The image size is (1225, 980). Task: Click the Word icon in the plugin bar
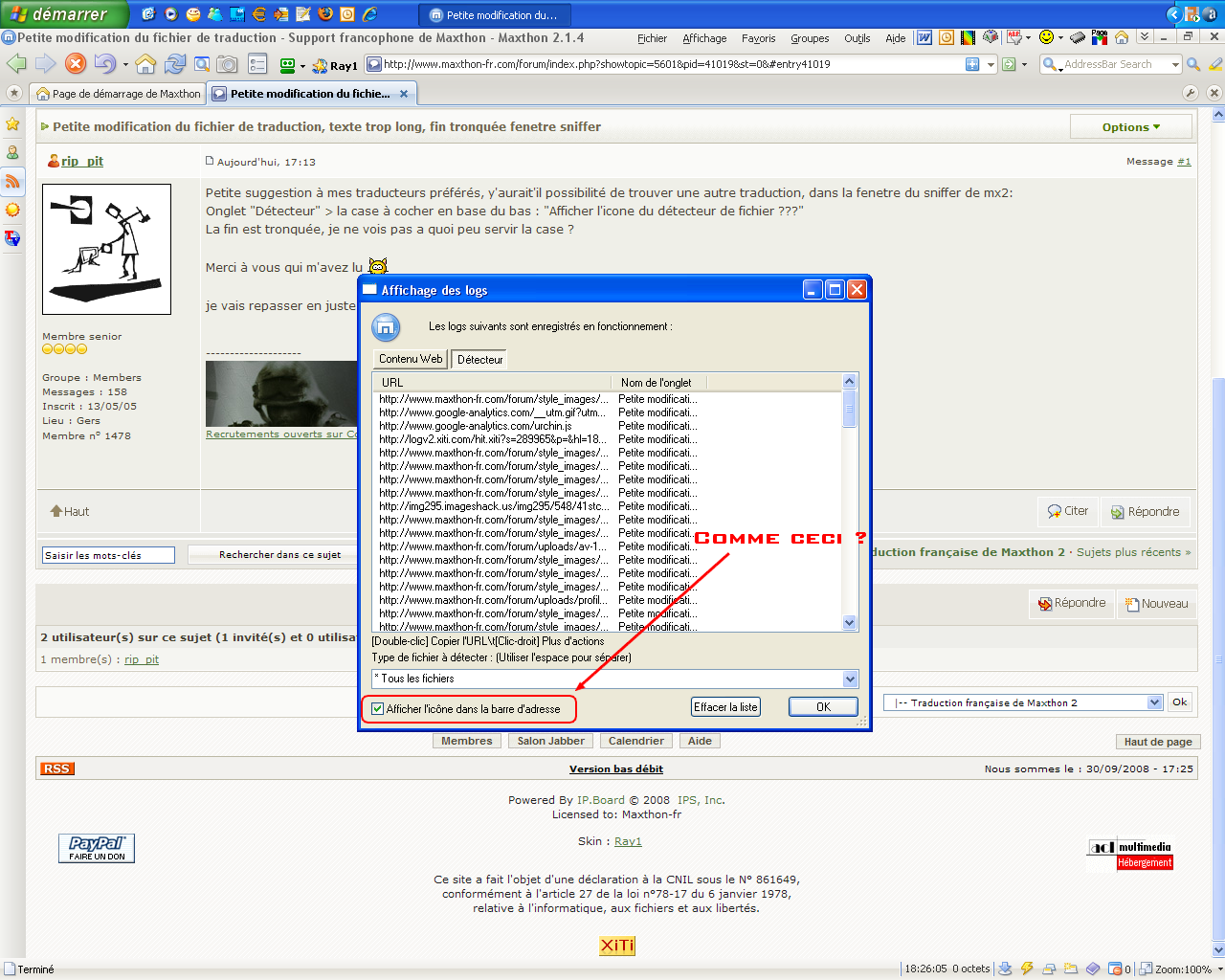click(x=924, y=37)
